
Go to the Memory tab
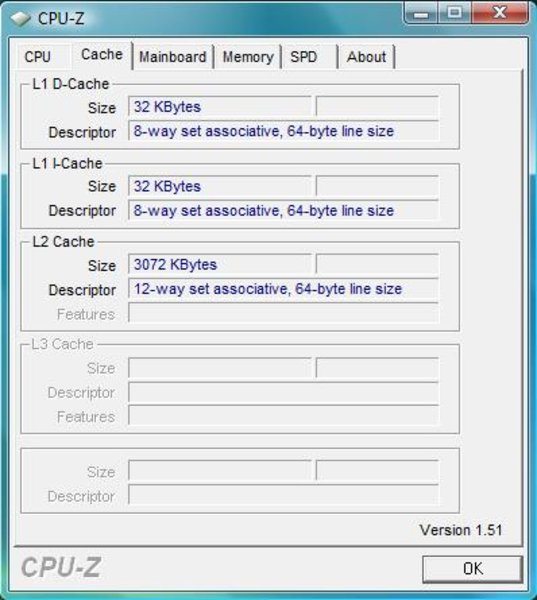point(248,57)
